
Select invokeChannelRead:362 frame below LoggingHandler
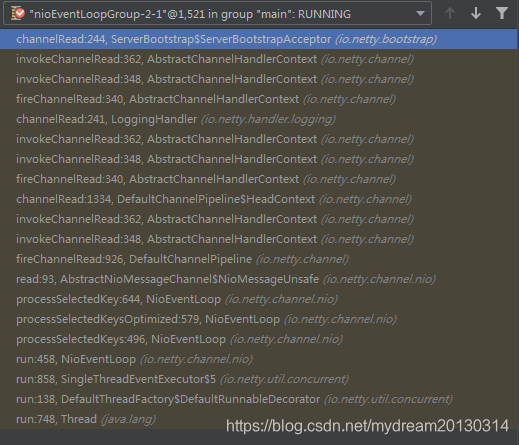[258, 139]
